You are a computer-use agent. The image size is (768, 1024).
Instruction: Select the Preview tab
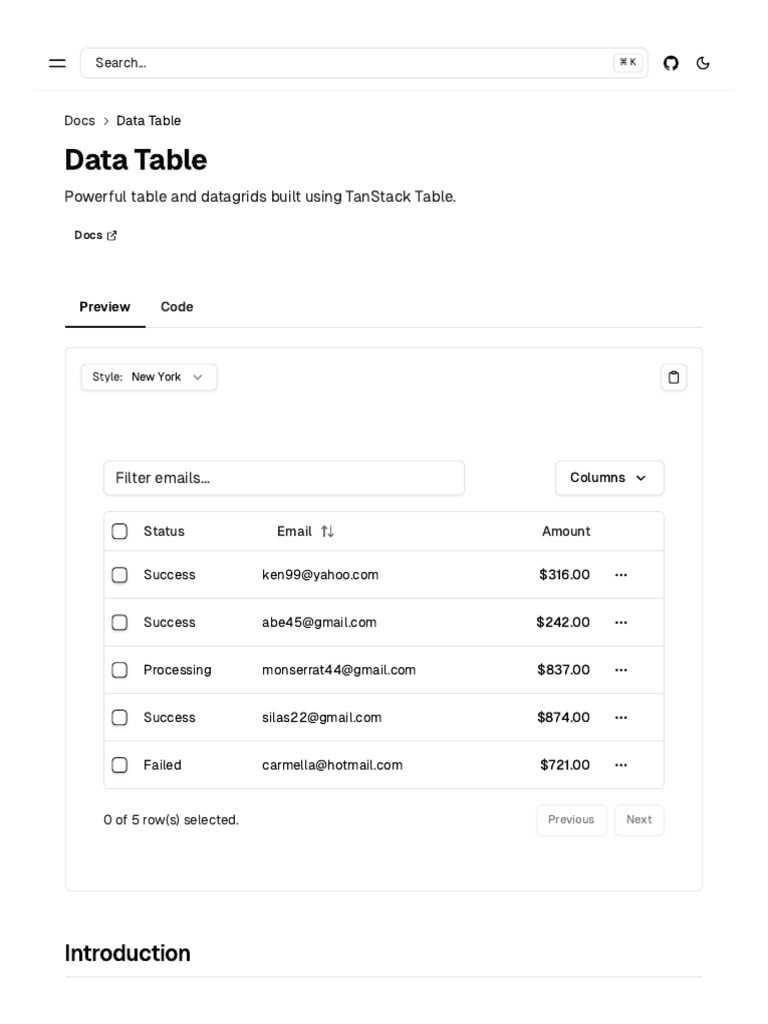point(105,307)
